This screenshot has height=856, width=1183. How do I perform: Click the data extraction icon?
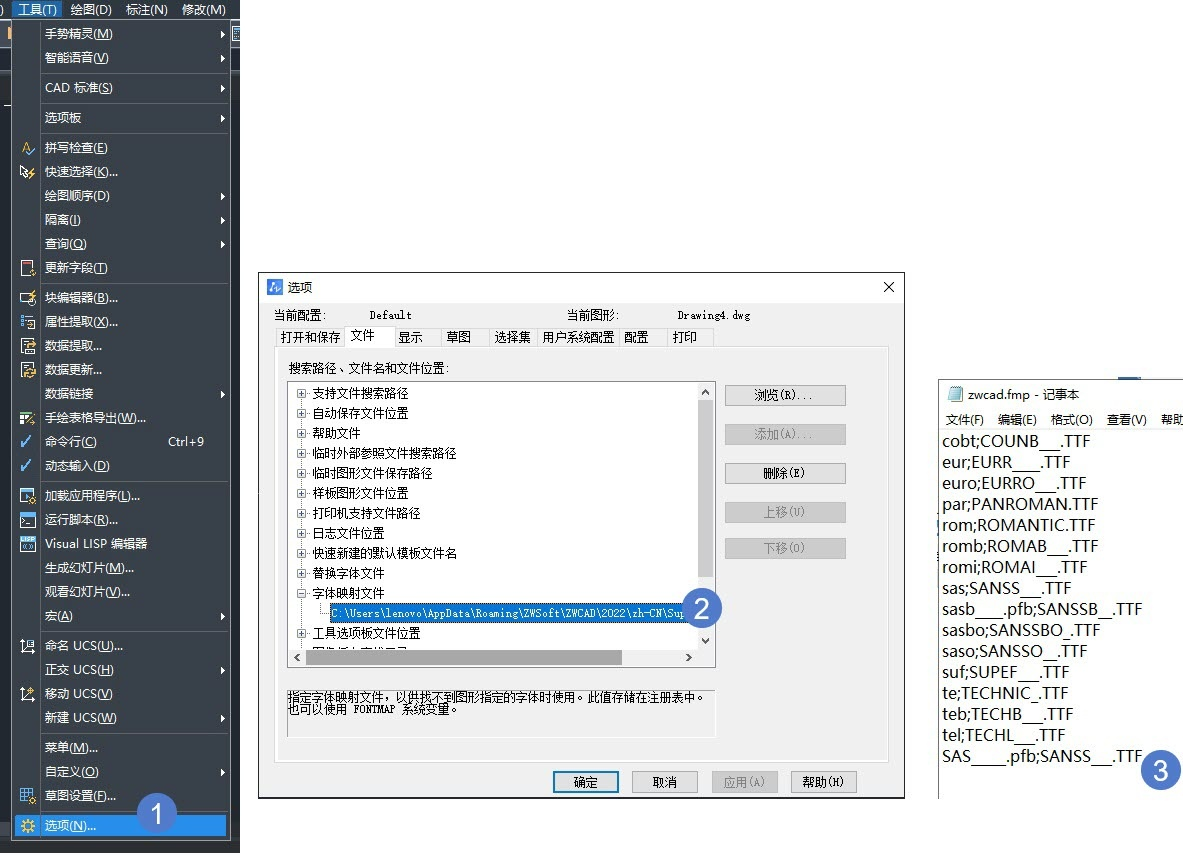click(x=27, y=346)
